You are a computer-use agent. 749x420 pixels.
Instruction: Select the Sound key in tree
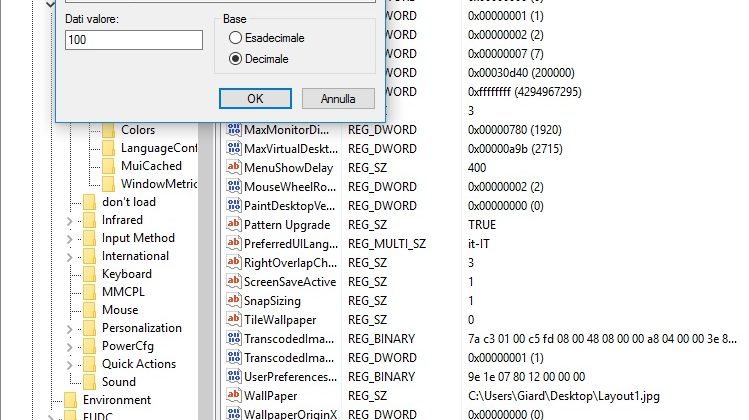point(119,382)
